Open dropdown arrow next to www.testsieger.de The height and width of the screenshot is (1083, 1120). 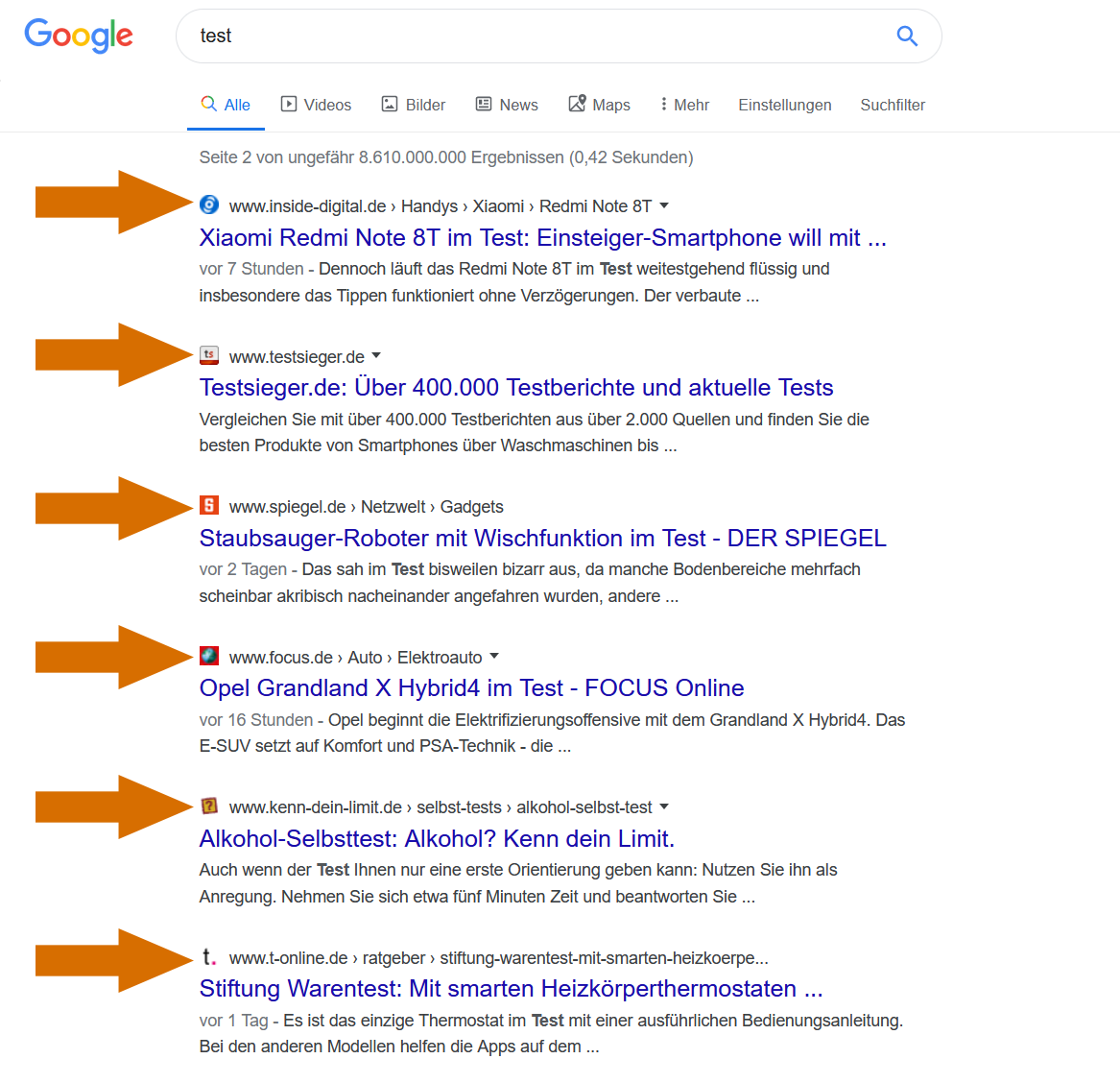(376, 356)
